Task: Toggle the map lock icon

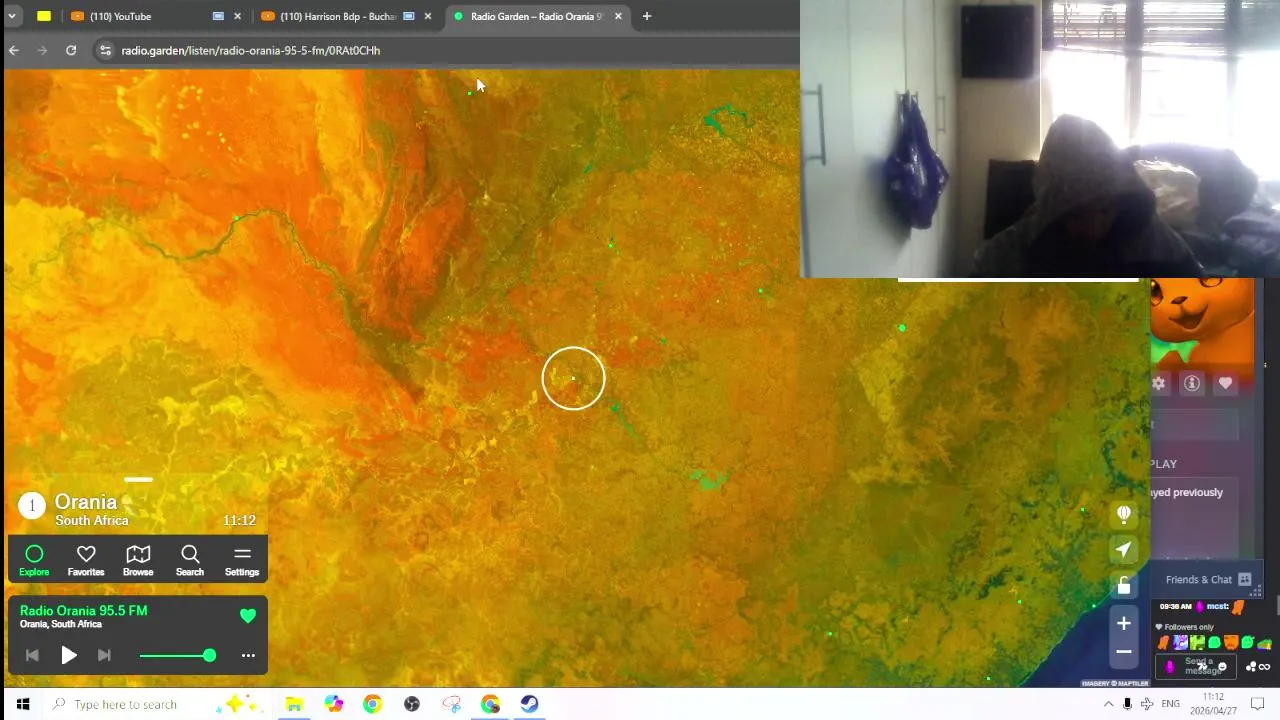Action: tap(1124, 585)
